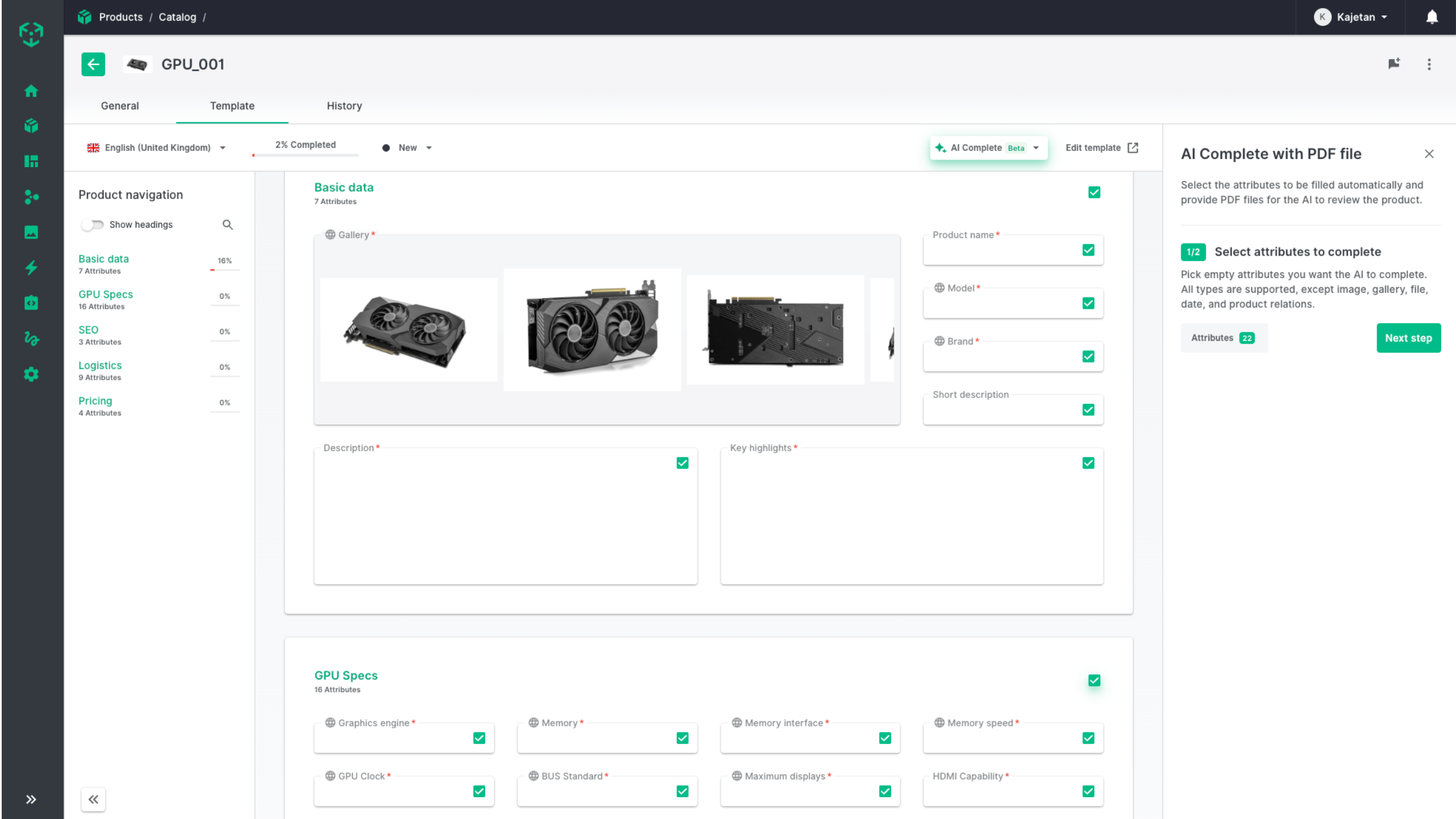Click the Next step button
This screenshot has height=819, width=1456.
coord(1407,338)
